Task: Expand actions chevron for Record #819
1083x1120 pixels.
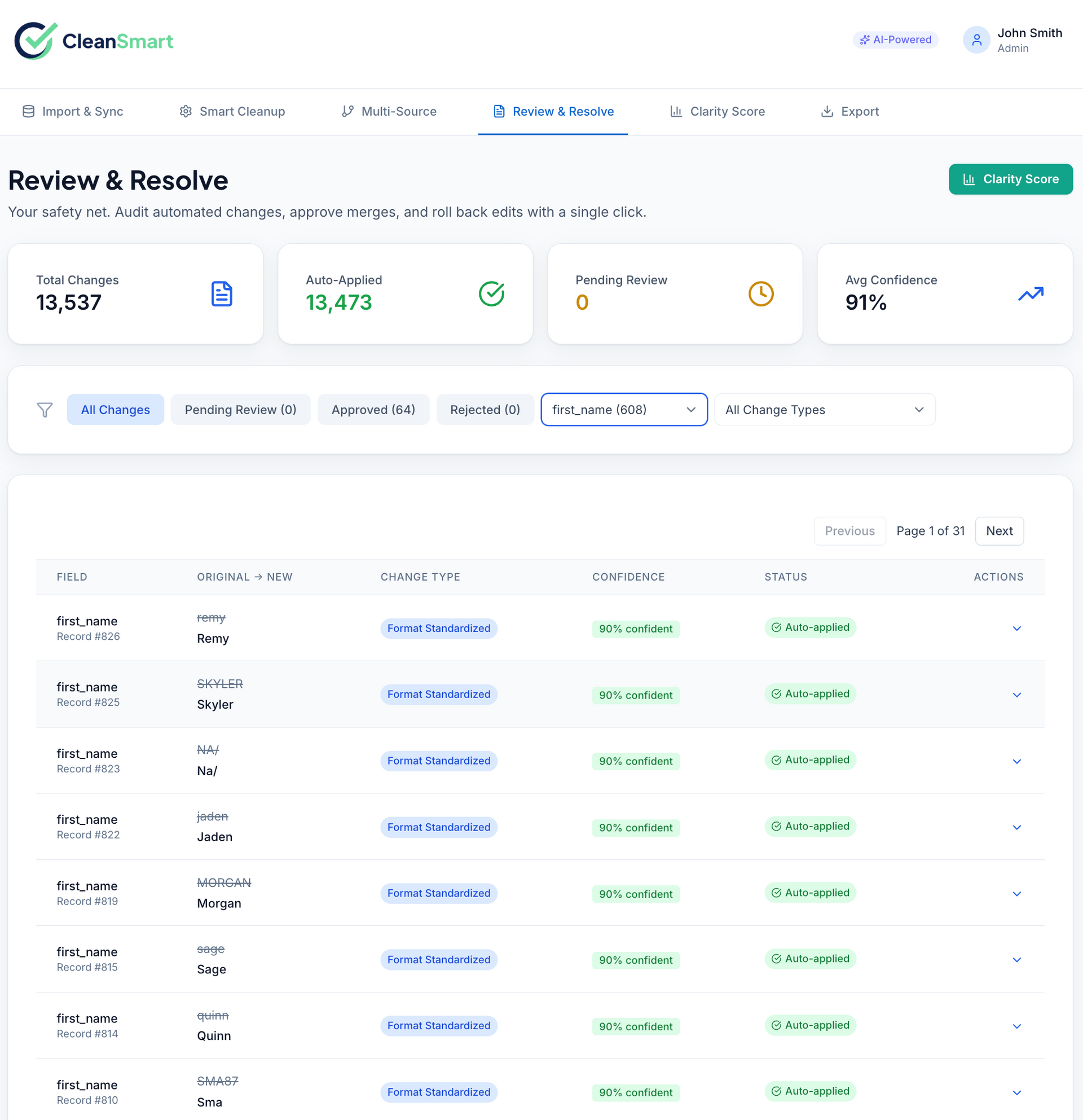Action: pyautogui.click(x=1016, y=894)
